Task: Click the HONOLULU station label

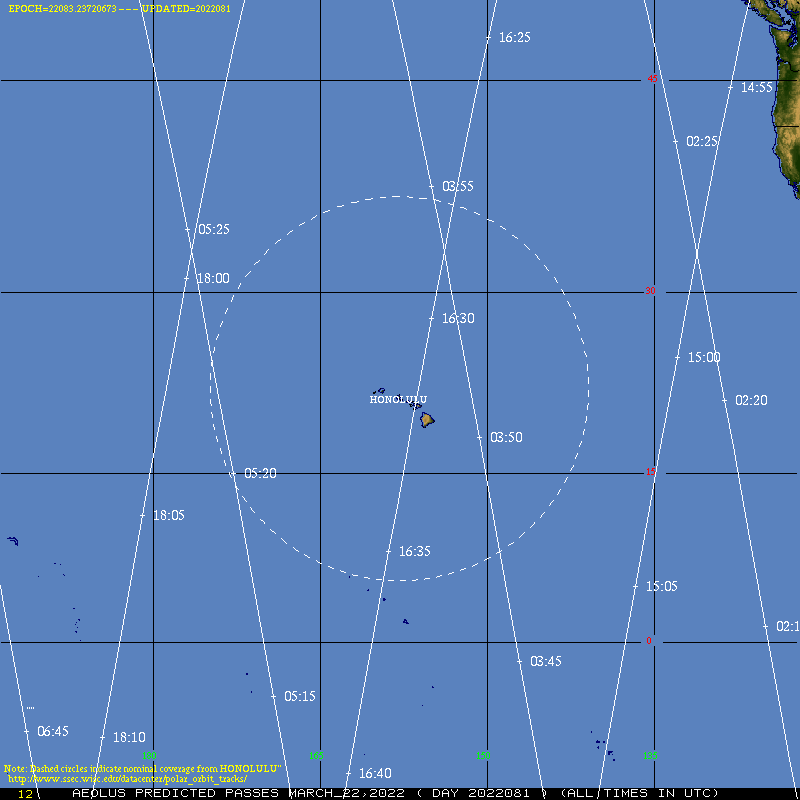Action: point(398,399)
